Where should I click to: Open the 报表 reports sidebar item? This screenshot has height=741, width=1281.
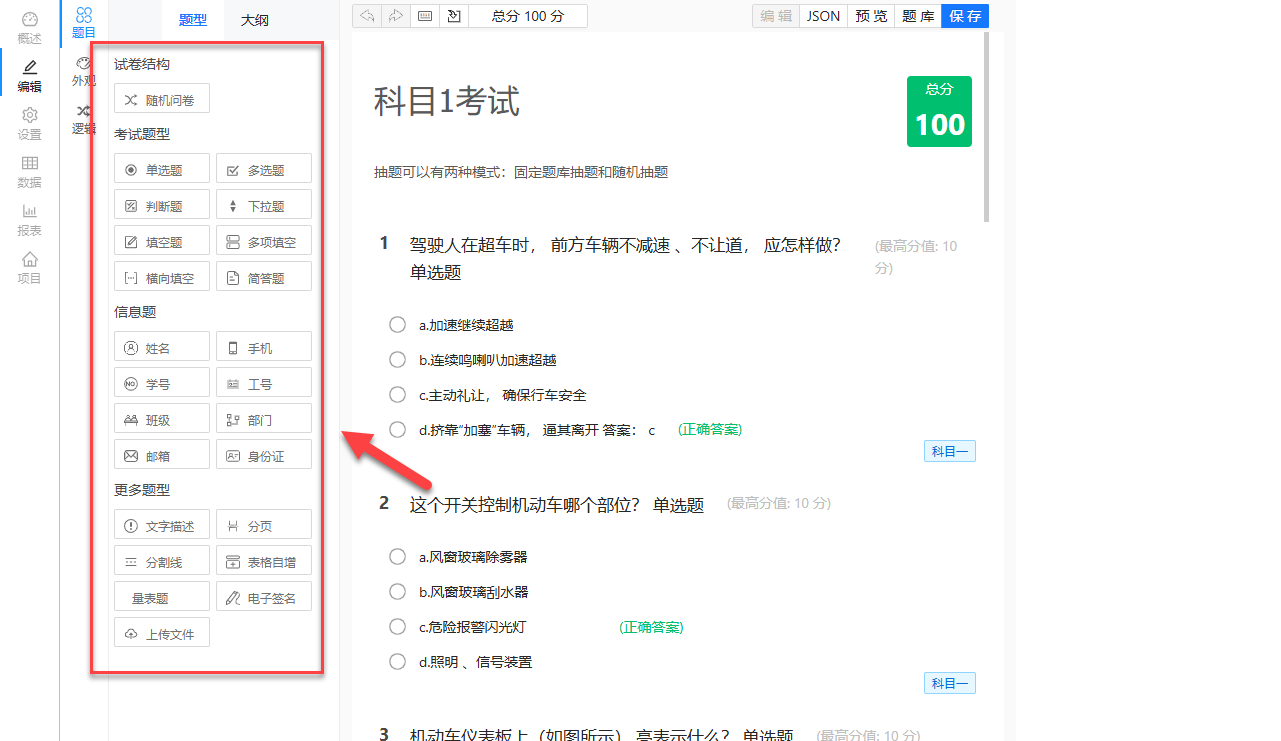coord(30,220)
